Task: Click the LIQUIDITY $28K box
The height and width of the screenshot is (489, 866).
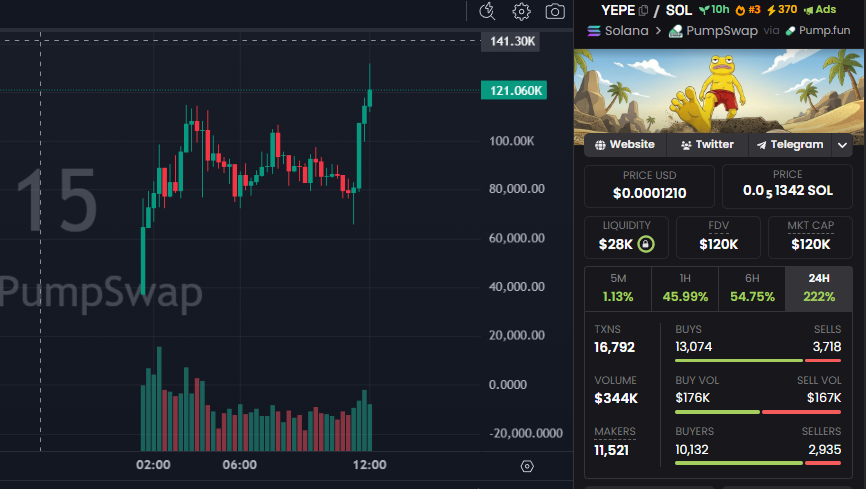Action: [626, 238]
